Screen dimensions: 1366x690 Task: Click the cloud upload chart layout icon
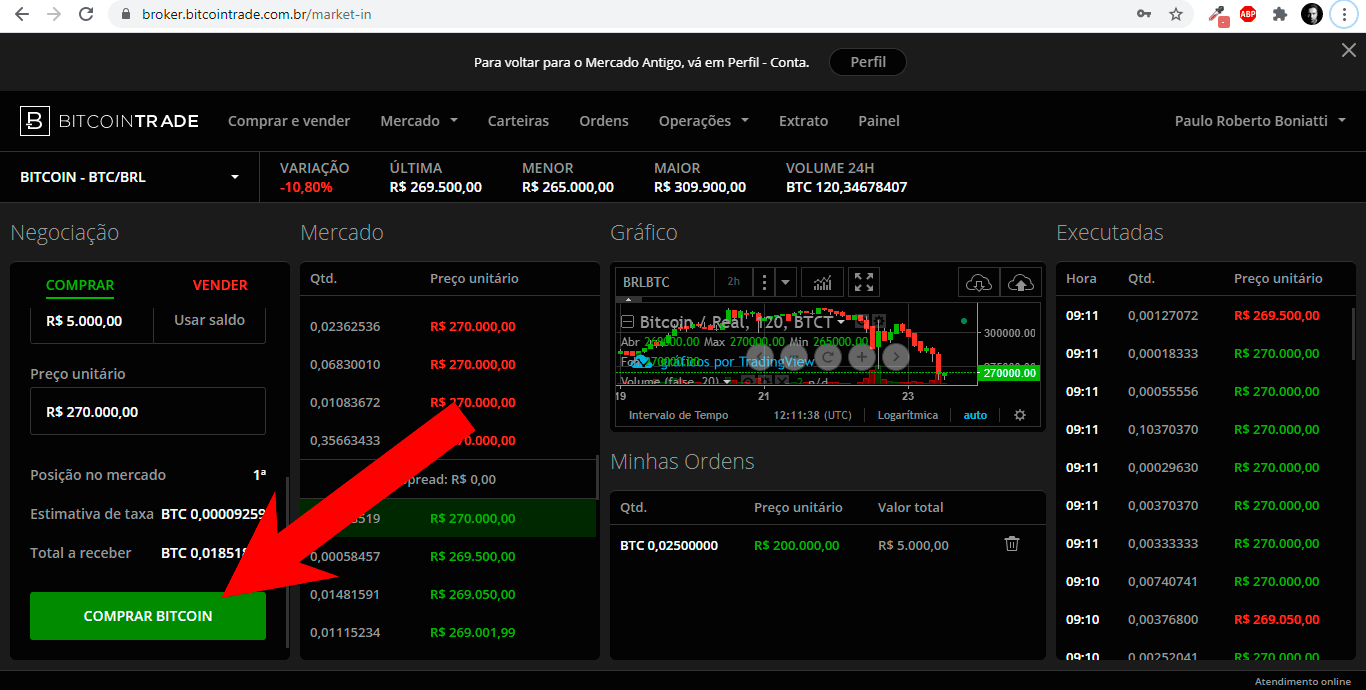(1021, 283)
